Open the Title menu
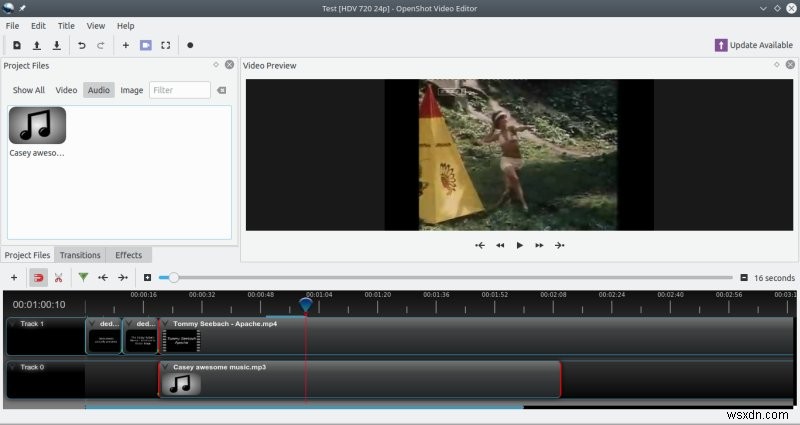The height and width of the screenshot is (425, 800). click(x=66, y=26)
